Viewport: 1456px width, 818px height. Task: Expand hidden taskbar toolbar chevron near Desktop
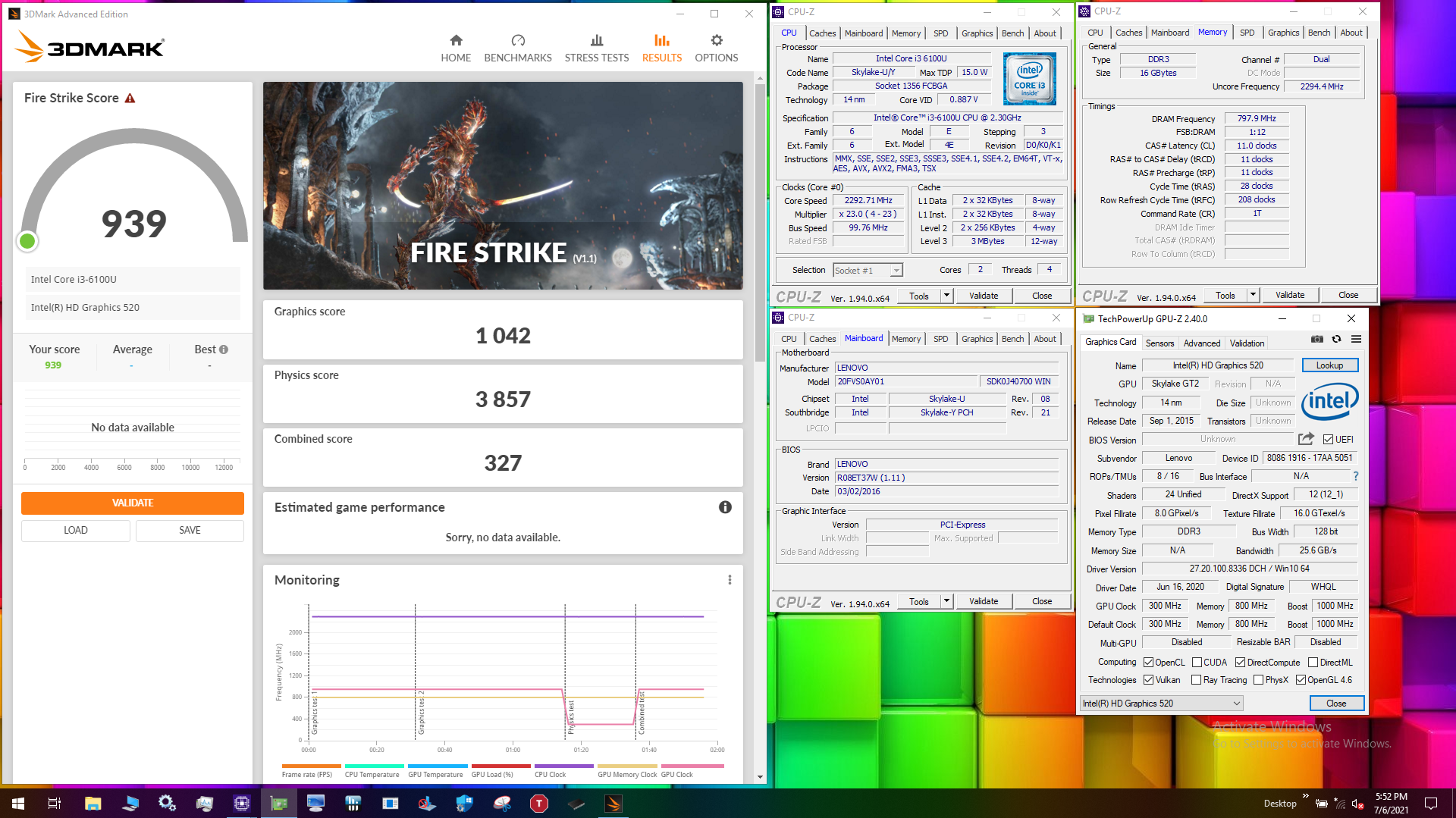point(1305,796)
